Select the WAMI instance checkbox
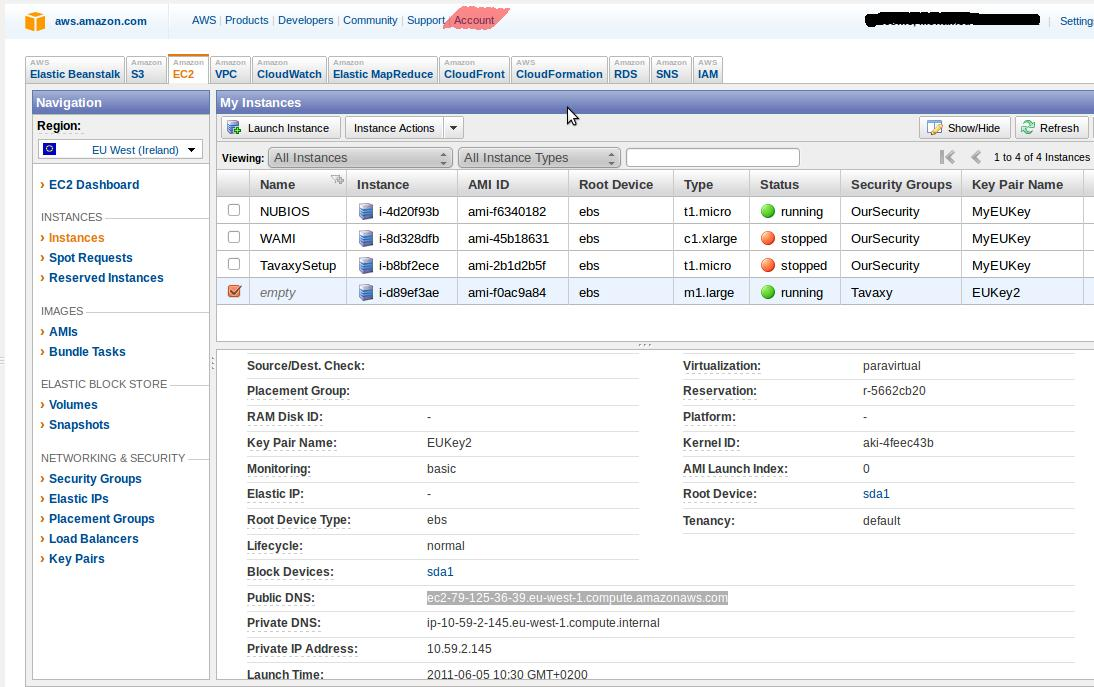The image size is (1094, 687). [234, 237]
